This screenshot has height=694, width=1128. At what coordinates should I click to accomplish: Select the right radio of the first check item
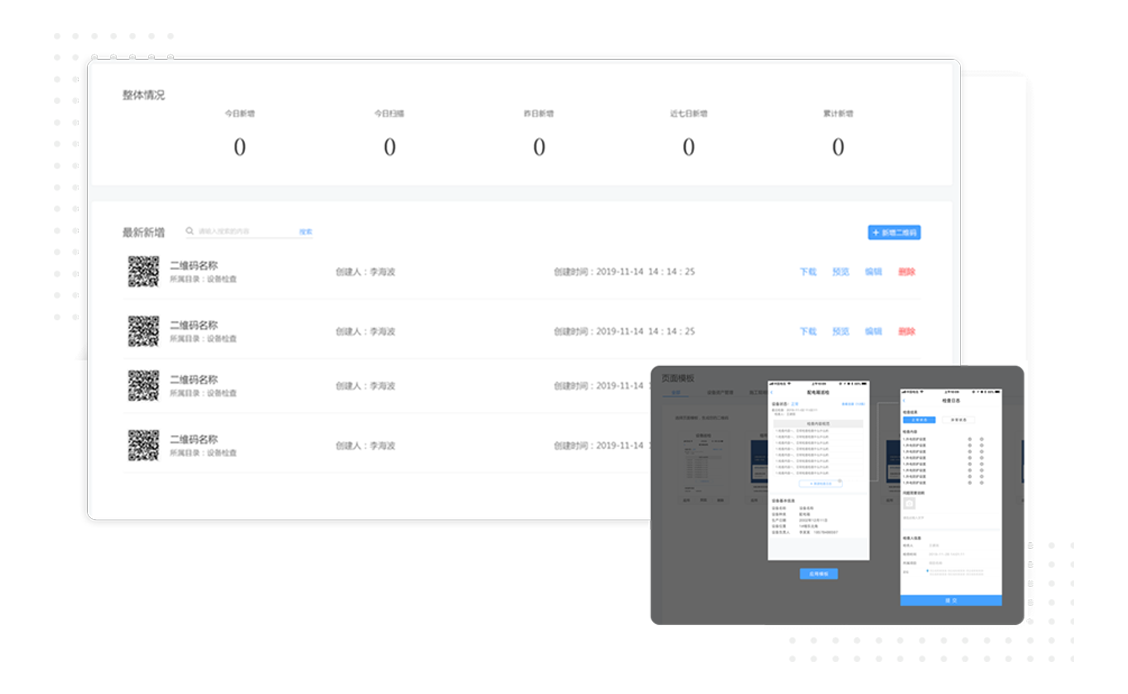click(x=982, y=439)
